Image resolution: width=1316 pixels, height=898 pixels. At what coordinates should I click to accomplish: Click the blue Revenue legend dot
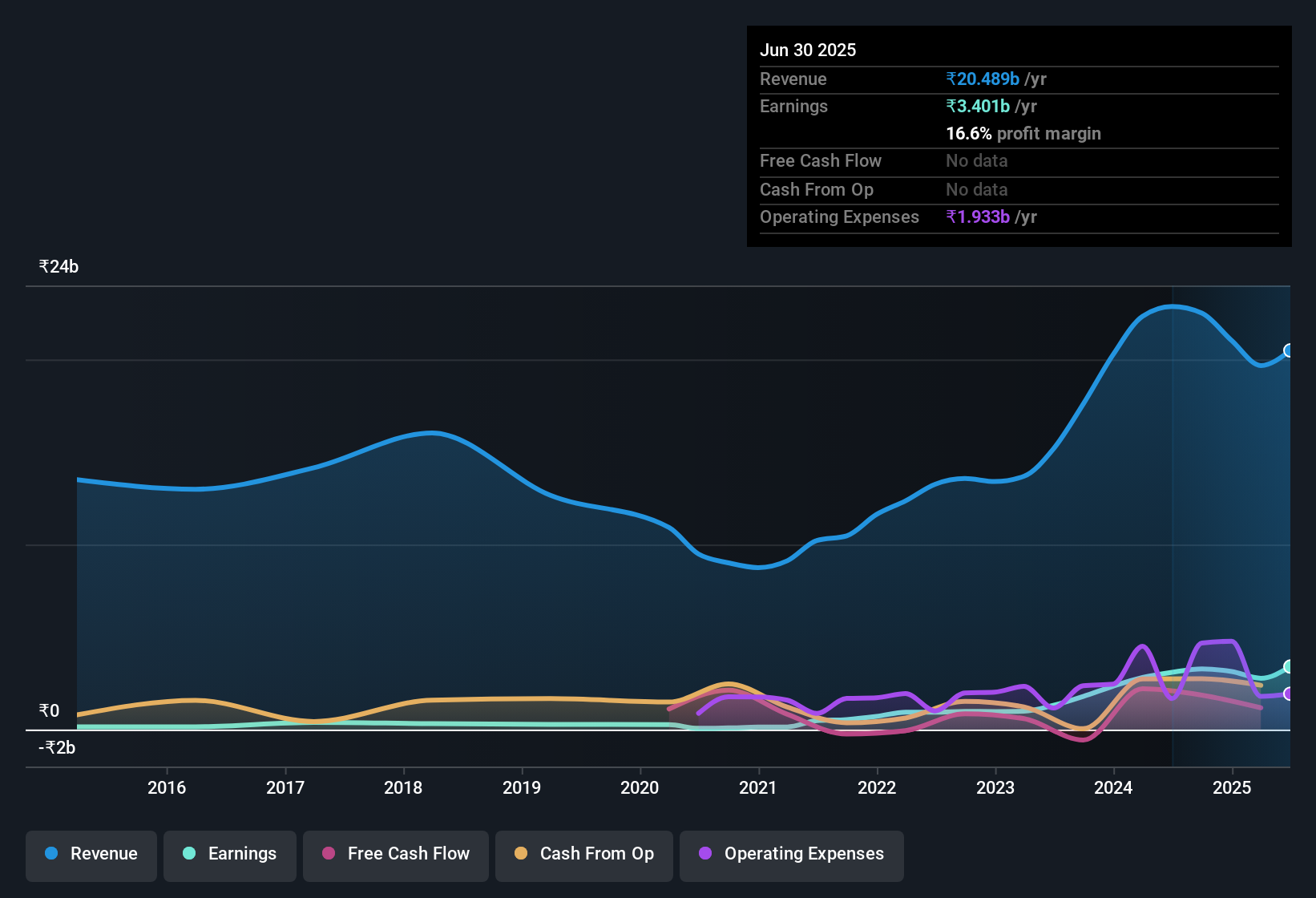pos(50,854)
